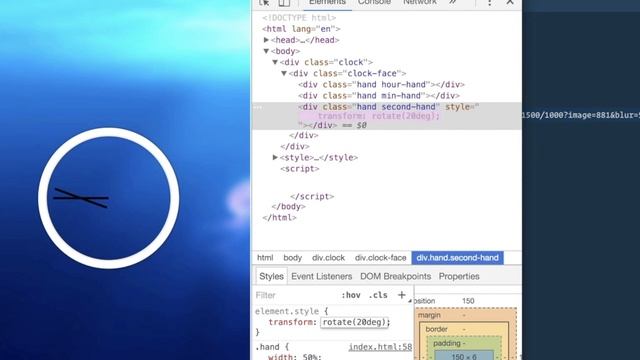Click the closing </html> tag row
The width and height of the screenshot is (640, 360).
point(280,218)
